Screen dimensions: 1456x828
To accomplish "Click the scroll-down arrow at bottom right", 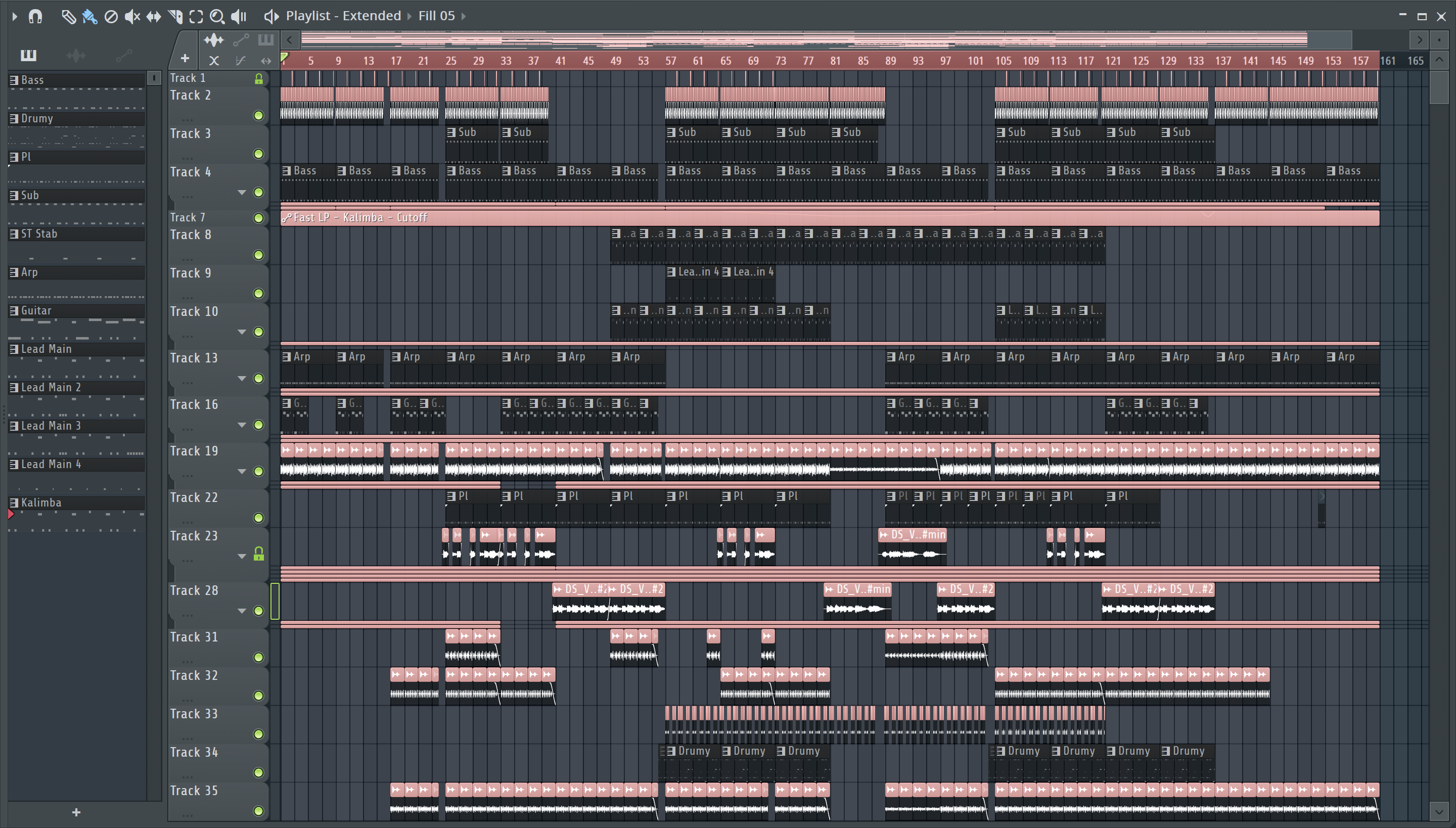I will 1439,811.
